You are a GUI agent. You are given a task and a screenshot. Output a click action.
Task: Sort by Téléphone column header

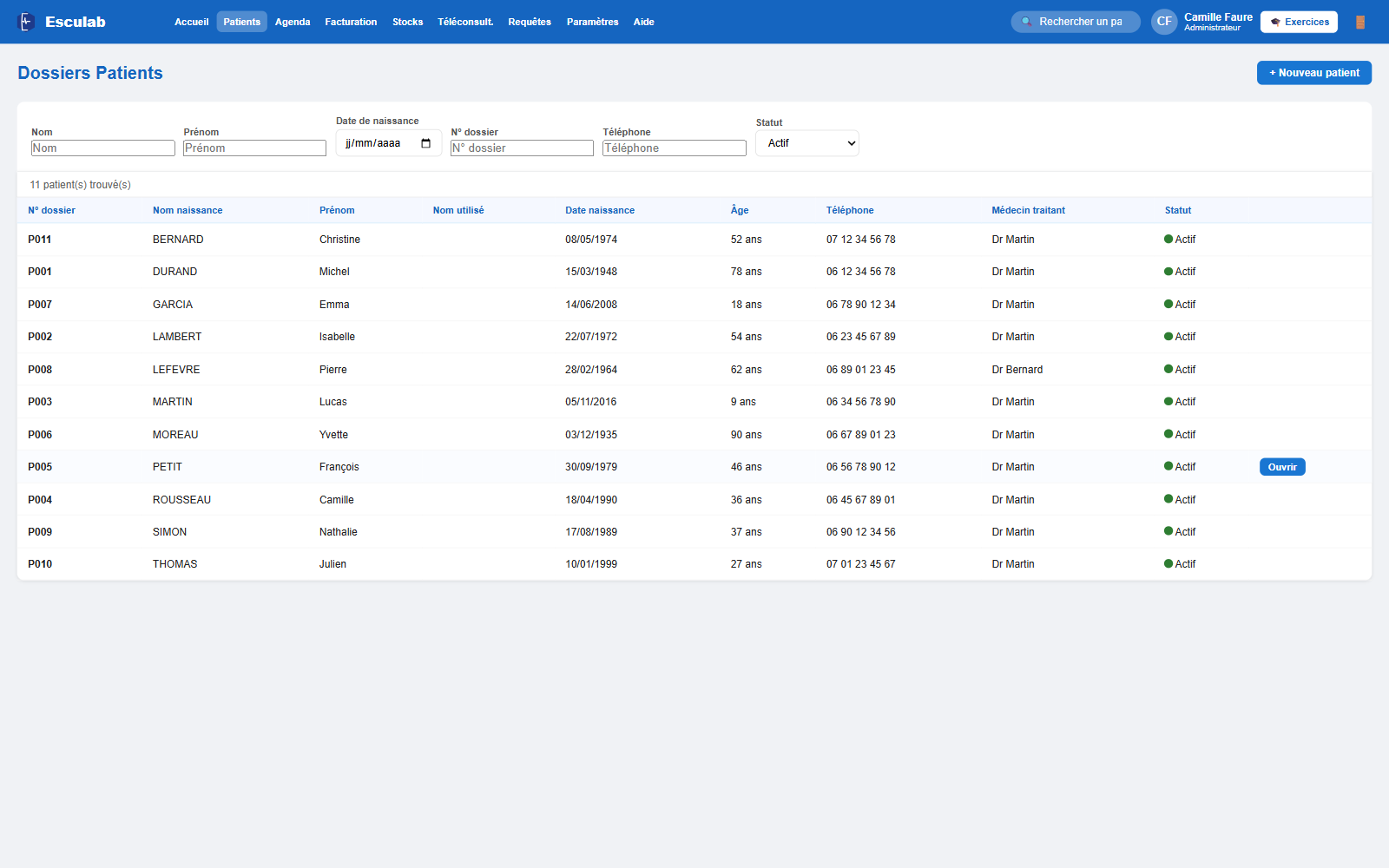tap(850, 210)
